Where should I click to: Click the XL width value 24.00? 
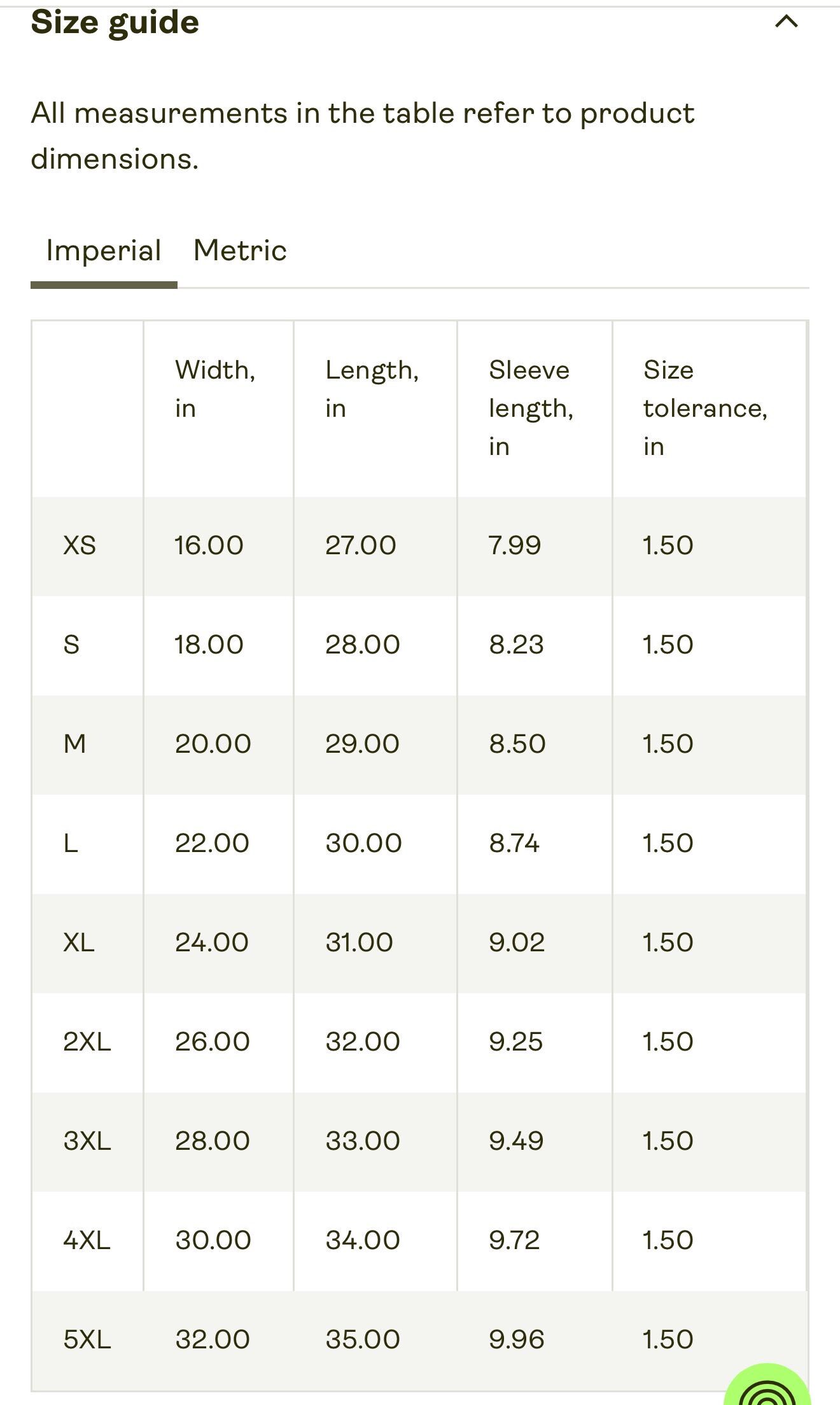(x=212, y=942)
